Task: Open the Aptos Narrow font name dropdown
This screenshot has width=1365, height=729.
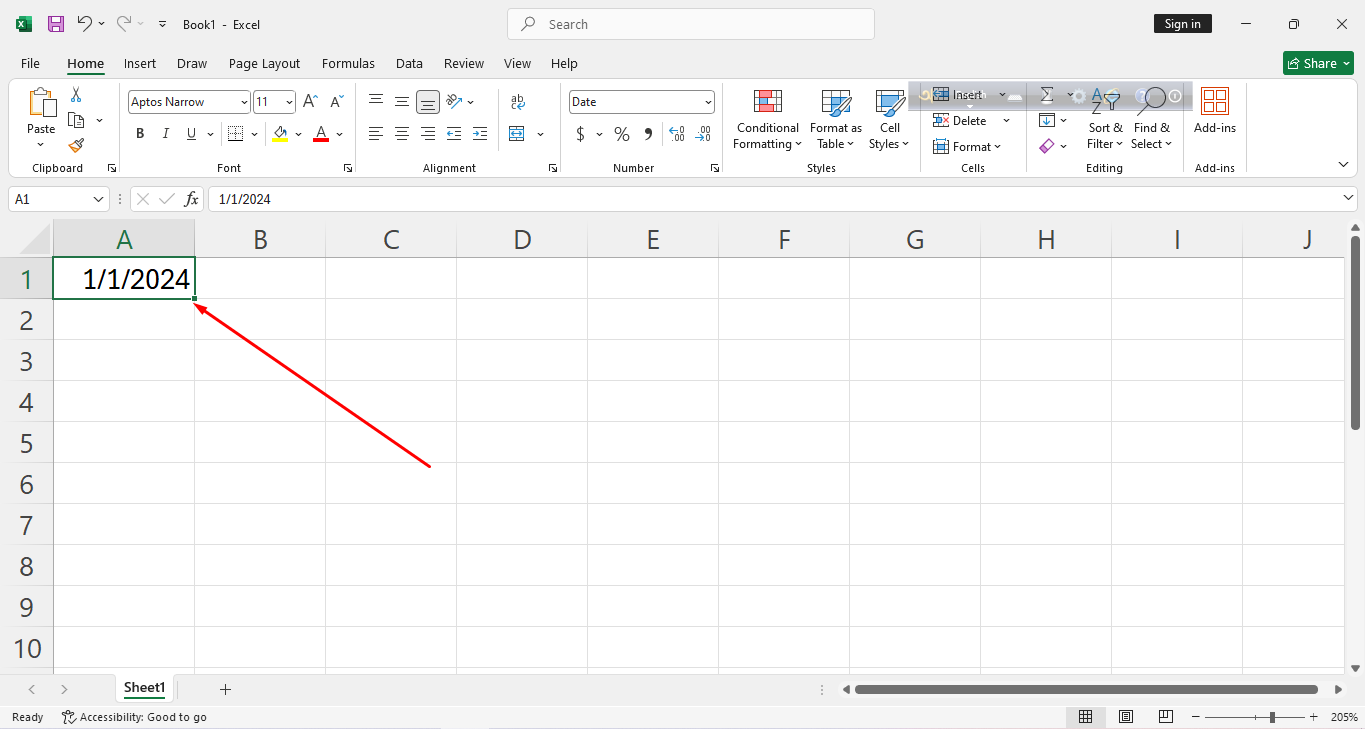Action: tap(244, 102)
